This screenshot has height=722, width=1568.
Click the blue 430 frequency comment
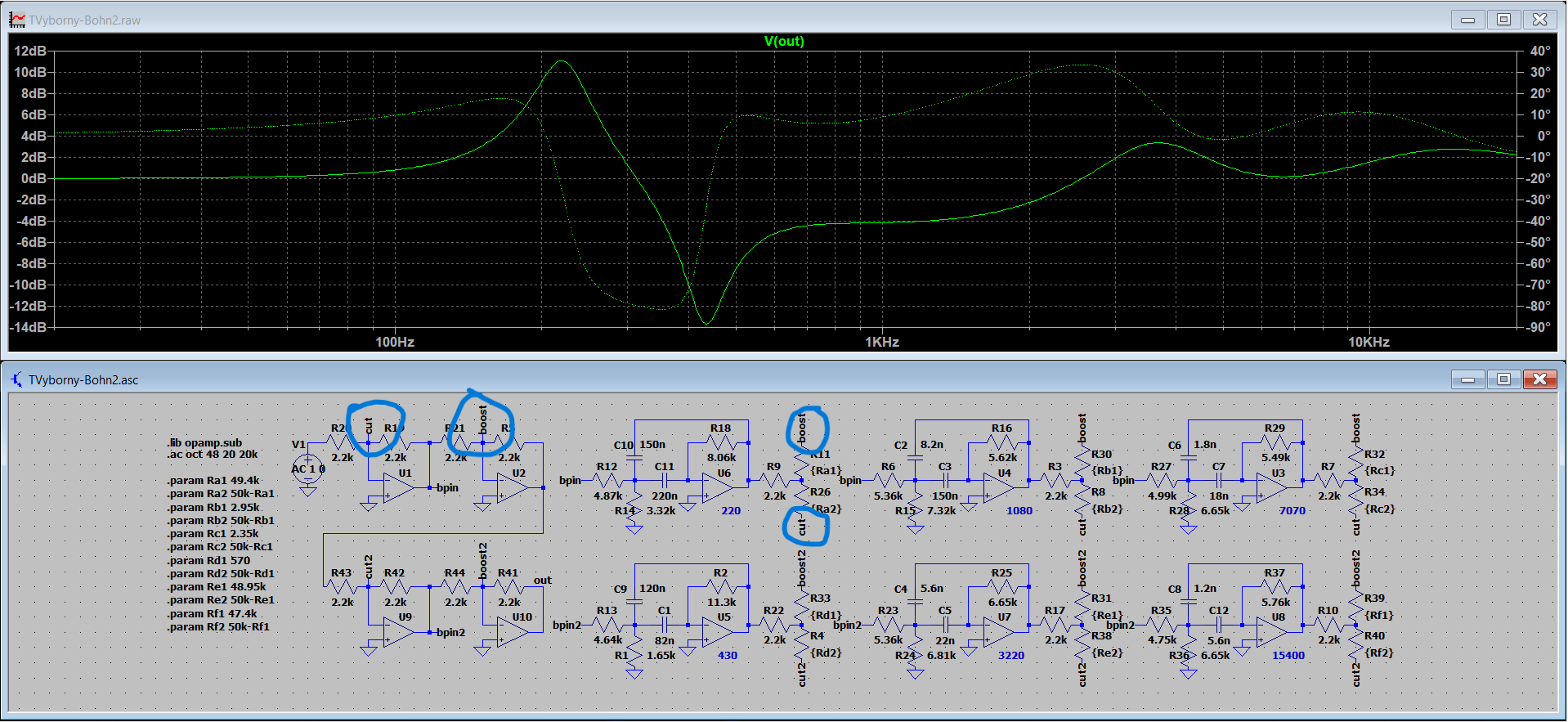(x=728, y=656)
